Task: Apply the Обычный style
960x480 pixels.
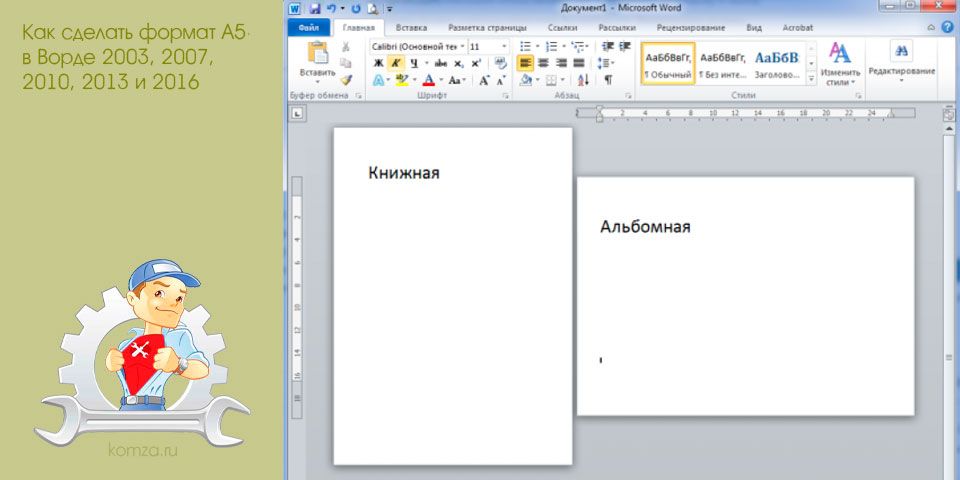Action: click(668, 64)
